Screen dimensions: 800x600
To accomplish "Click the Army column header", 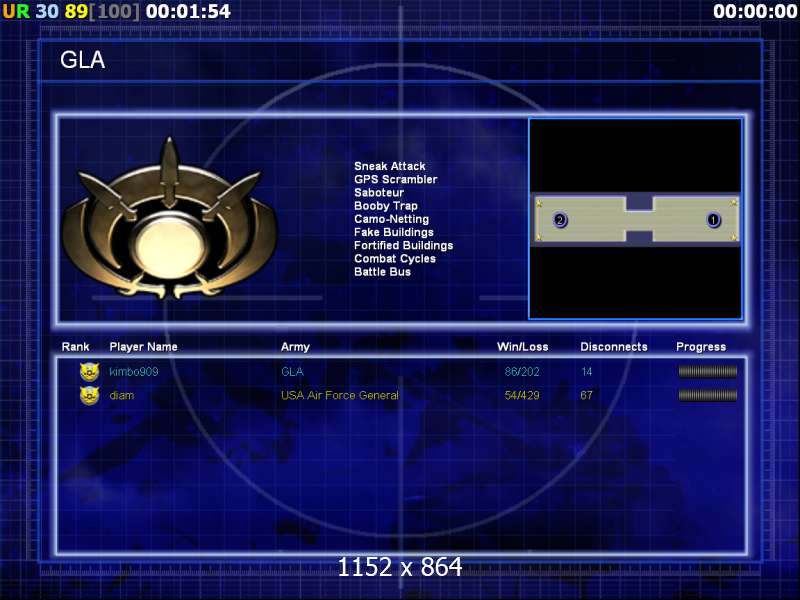I will (x=295, y=347).
